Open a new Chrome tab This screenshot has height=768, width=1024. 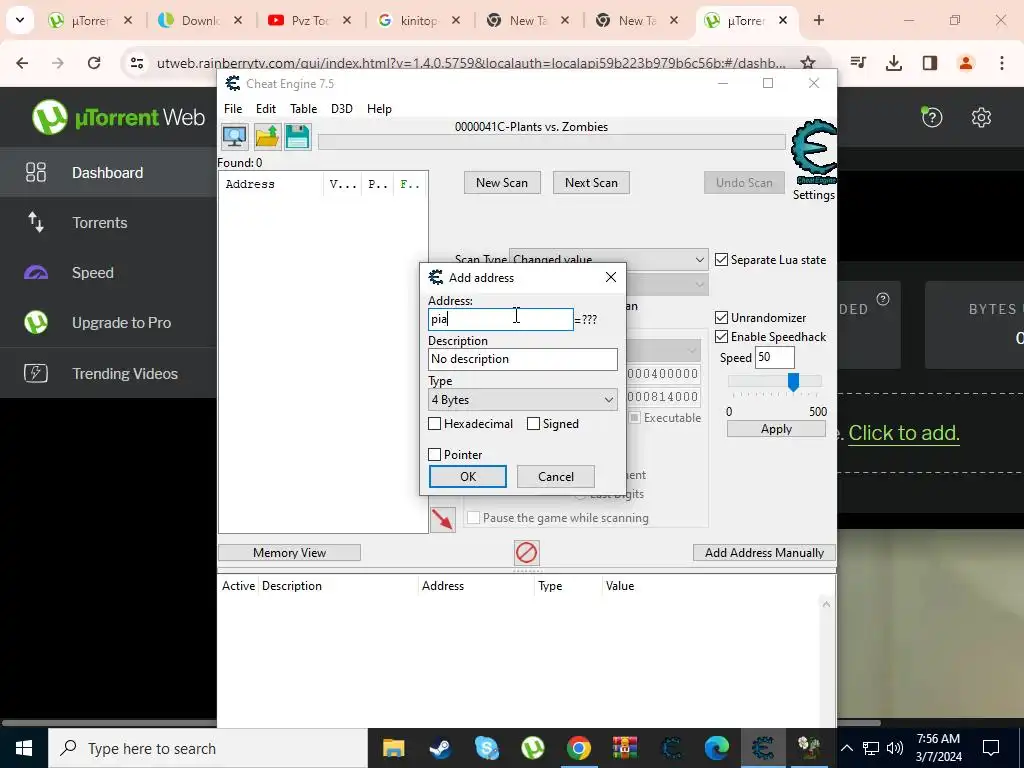pos(819,20)
